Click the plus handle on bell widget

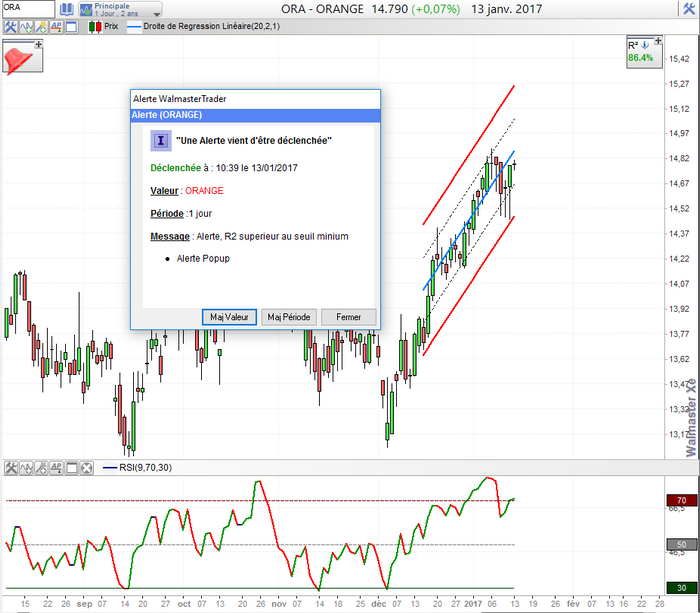[39, 44]
